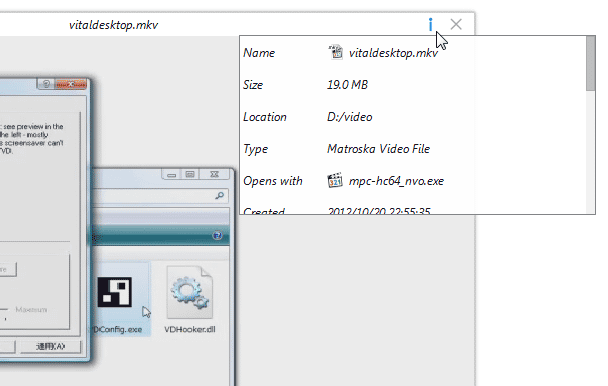The image size is (608, 386).
Task: Click the Size label in the info panel
Action: point(253,85)
